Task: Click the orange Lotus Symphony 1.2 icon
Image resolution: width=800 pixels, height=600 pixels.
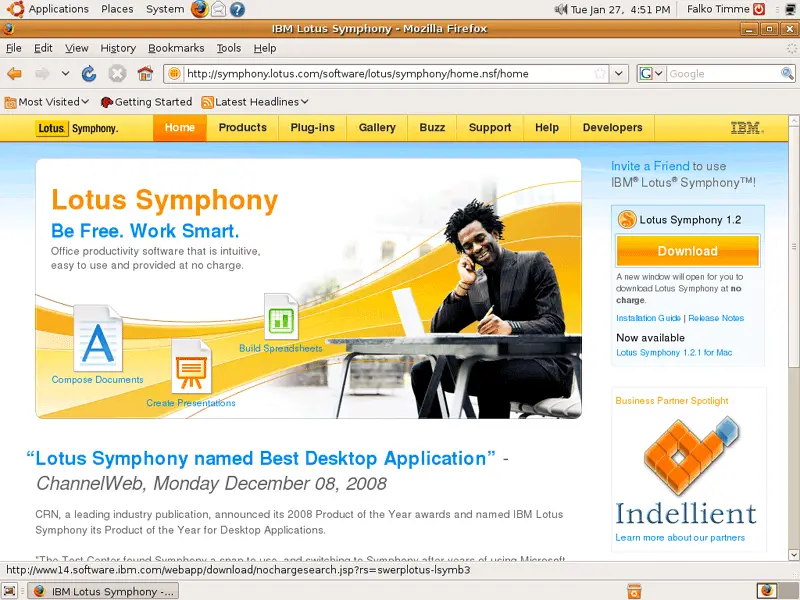Action: (627, 220)
